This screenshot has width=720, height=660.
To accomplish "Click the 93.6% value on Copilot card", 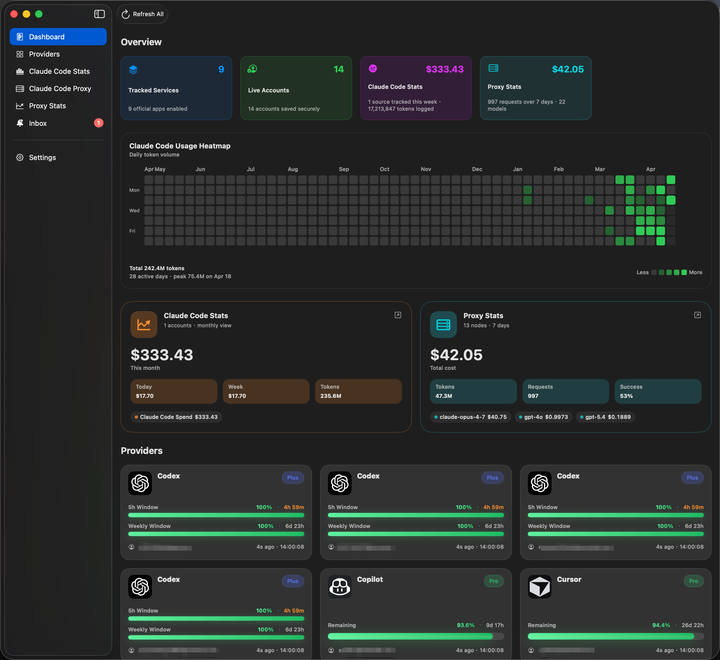I will [x=466, y=625].
